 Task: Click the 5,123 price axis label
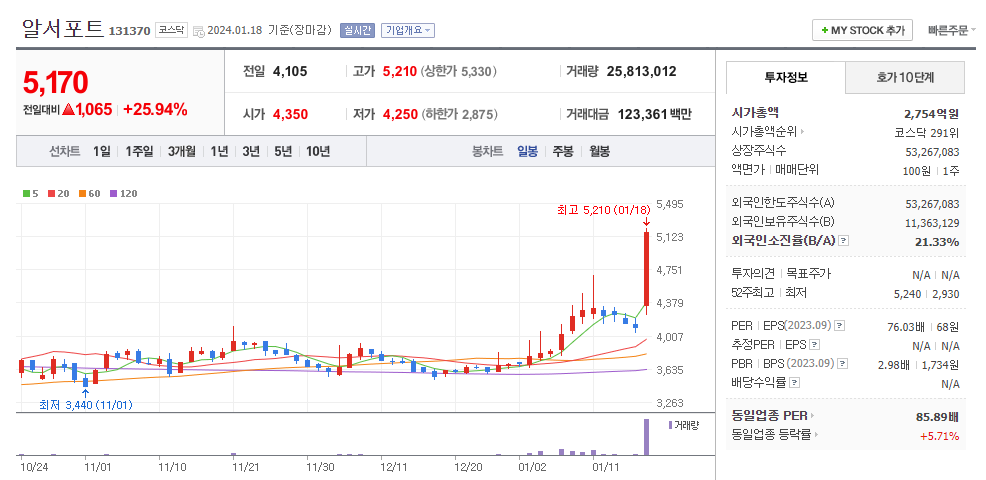click(668, 237)
